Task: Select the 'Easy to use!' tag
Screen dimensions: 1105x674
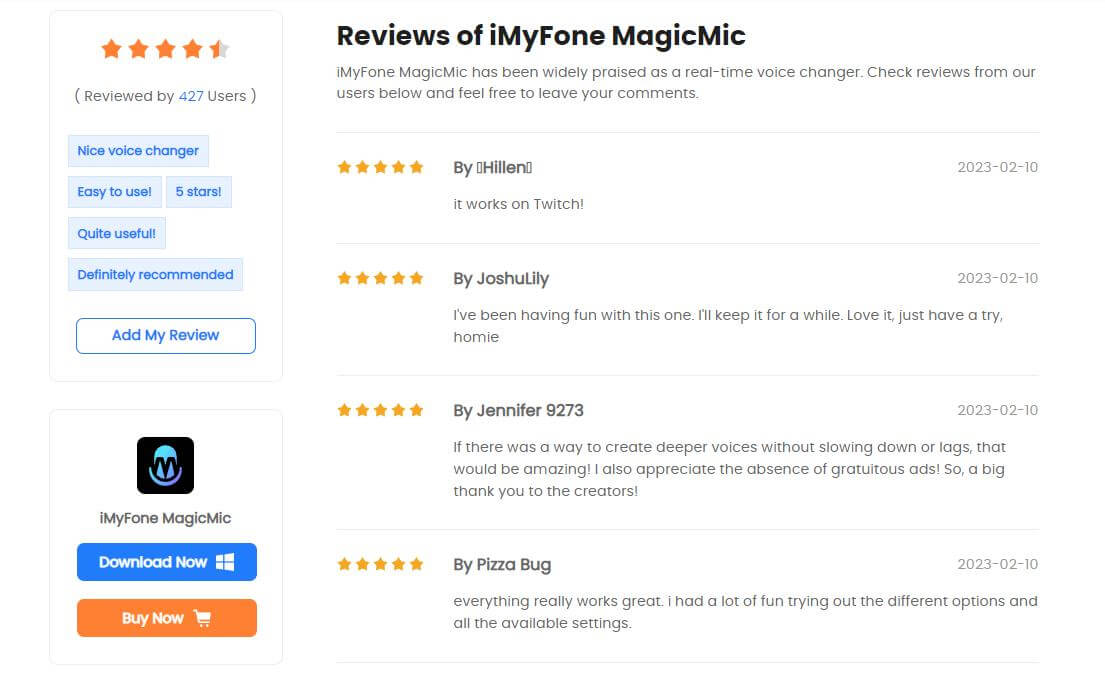Action: [x=115, y=192]
